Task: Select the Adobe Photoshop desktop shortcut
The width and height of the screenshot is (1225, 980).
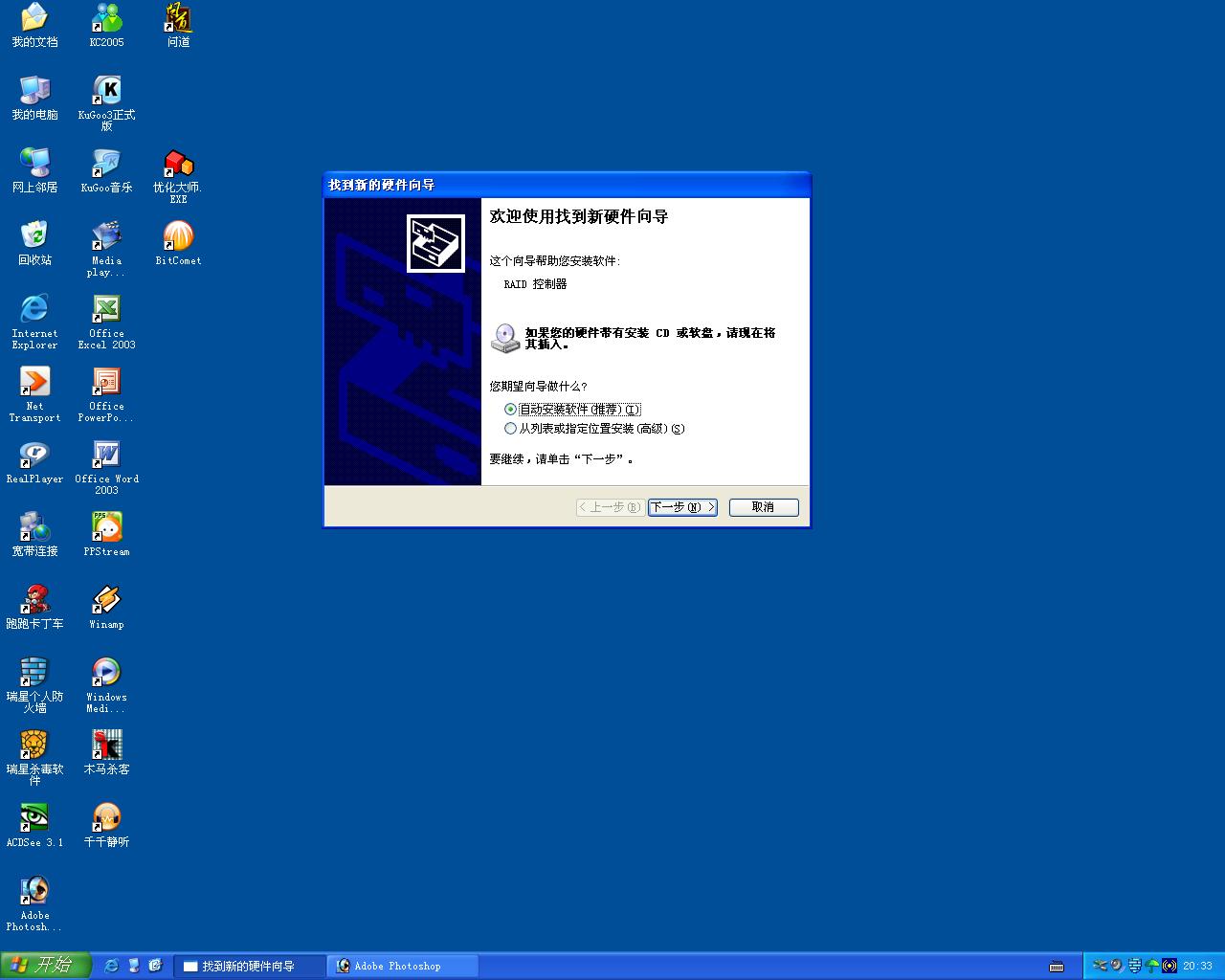Action: point(34,903)
